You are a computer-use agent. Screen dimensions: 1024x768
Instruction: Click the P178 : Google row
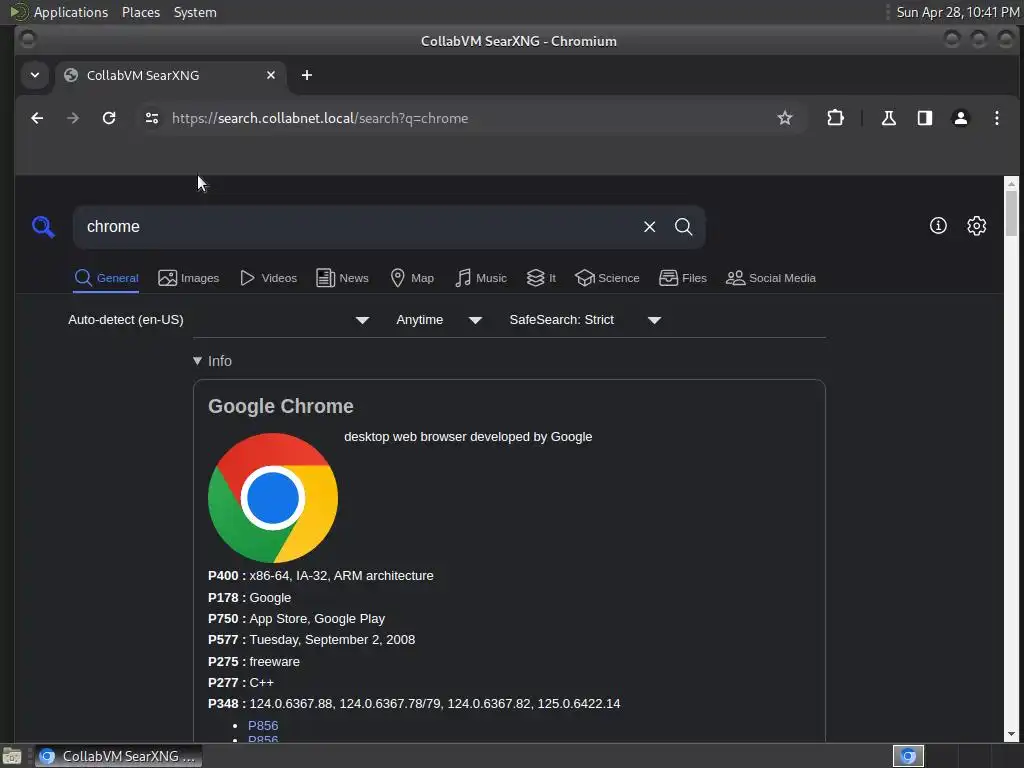(x=249, y=598)
